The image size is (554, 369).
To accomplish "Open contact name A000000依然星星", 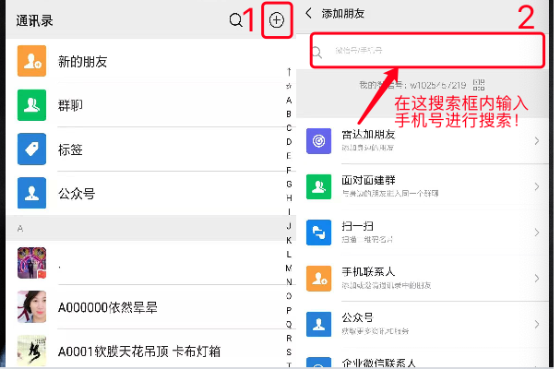I will pyautogui.click(x=108, y=308).
